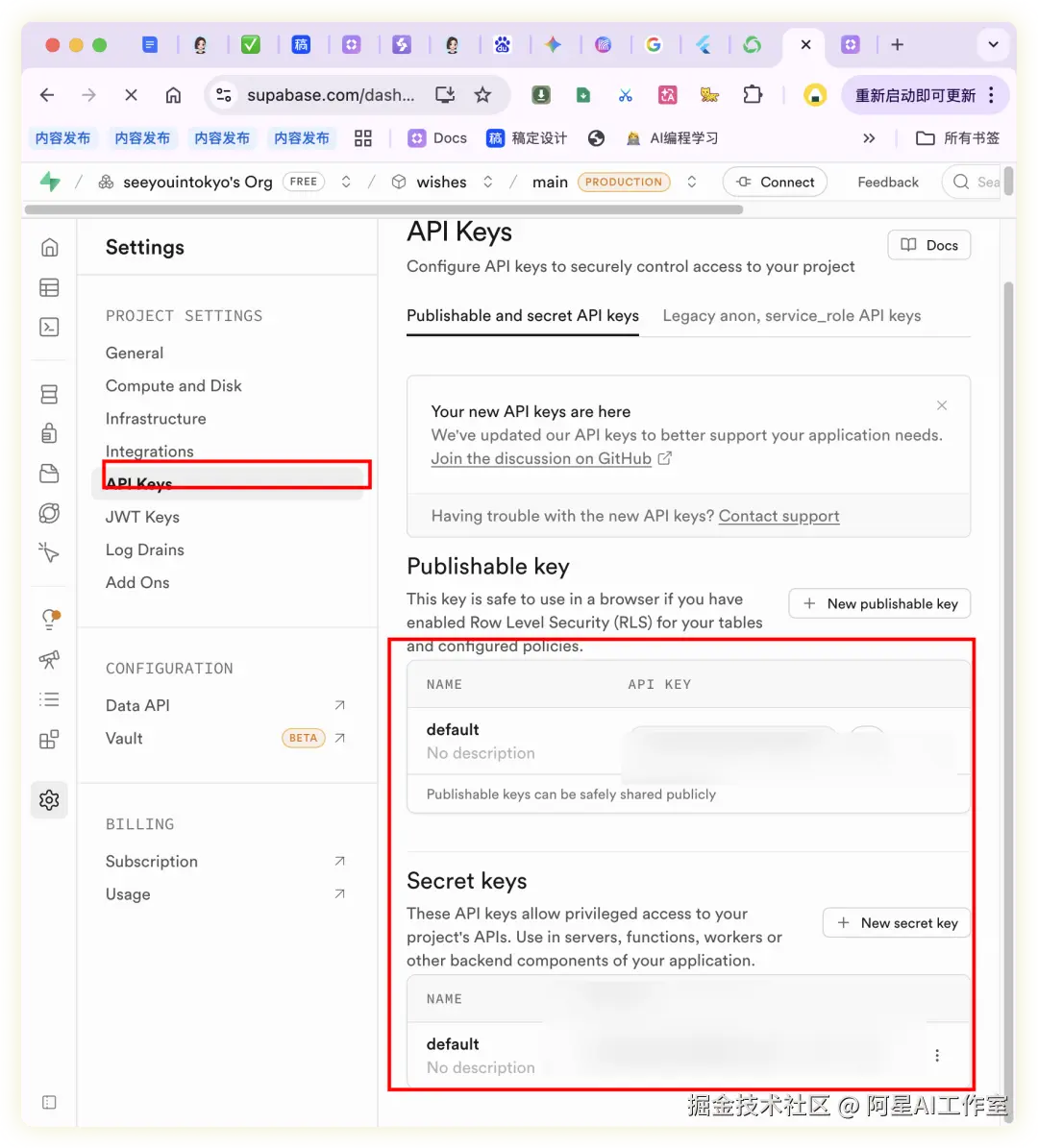Follow Join the discussion on GitHub link
The width and height of the screenshot is (1038, 1148).
coord(540,458)
